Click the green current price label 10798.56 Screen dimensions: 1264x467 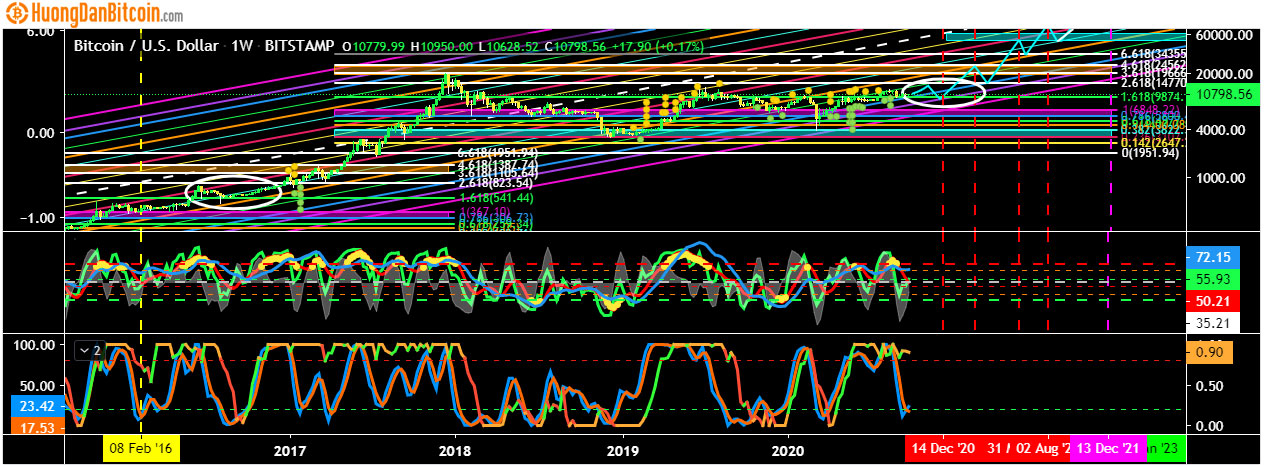pyautogui.click(x=1225, y=95)
